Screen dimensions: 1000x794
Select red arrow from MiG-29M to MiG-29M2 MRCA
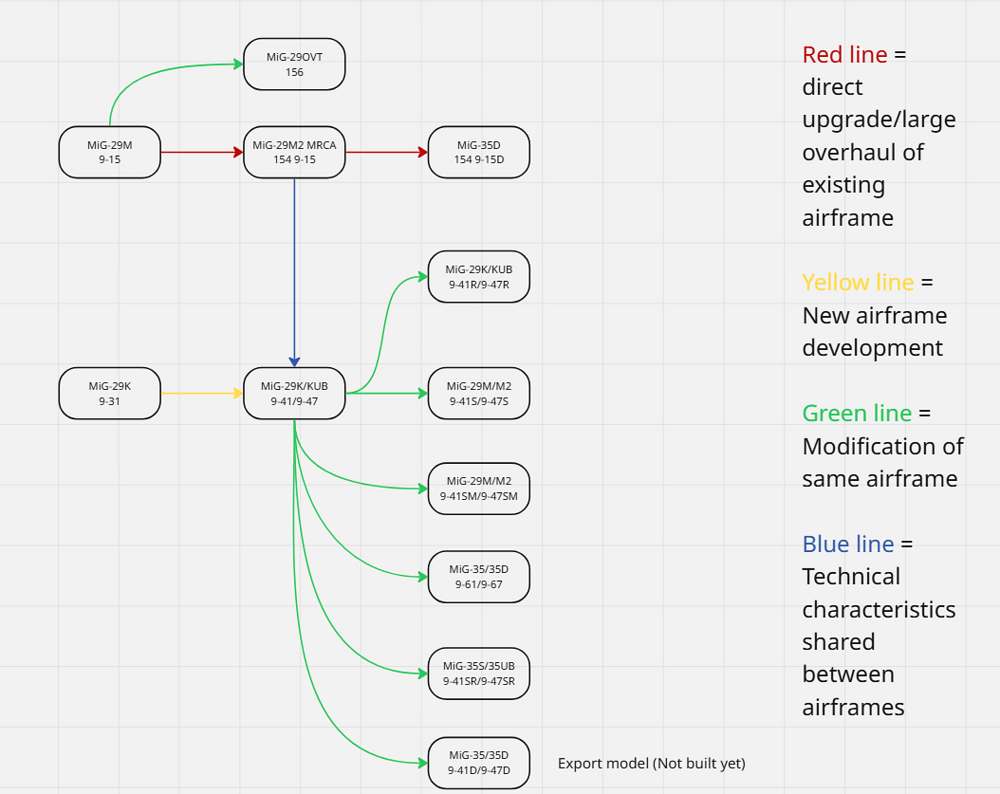click(x=202, y=152)
